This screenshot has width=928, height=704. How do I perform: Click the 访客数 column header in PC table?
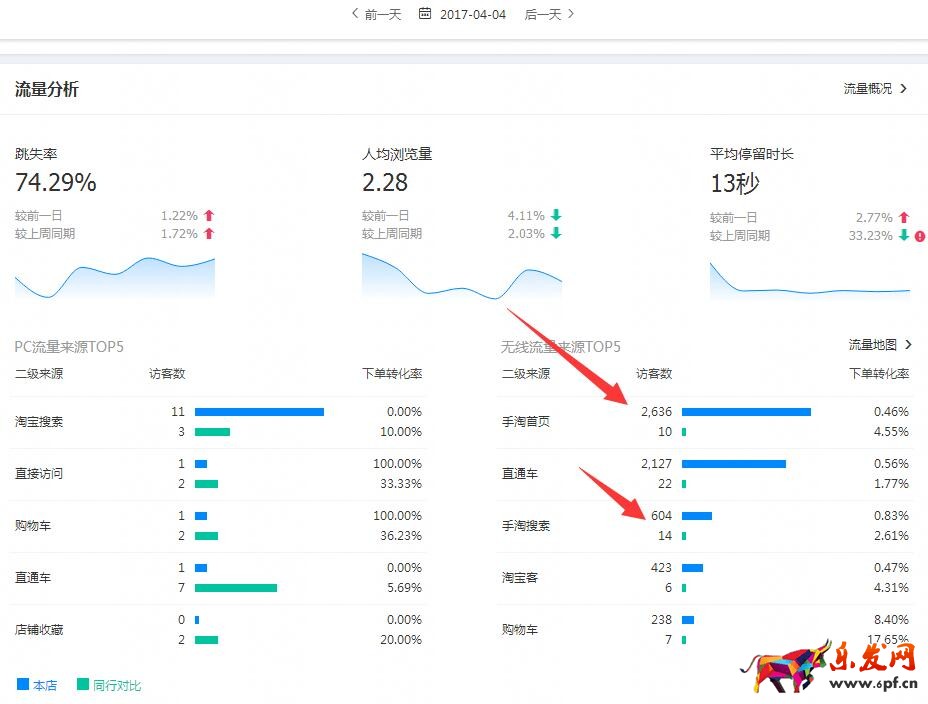pyautogui.click(x=167, y=374)
